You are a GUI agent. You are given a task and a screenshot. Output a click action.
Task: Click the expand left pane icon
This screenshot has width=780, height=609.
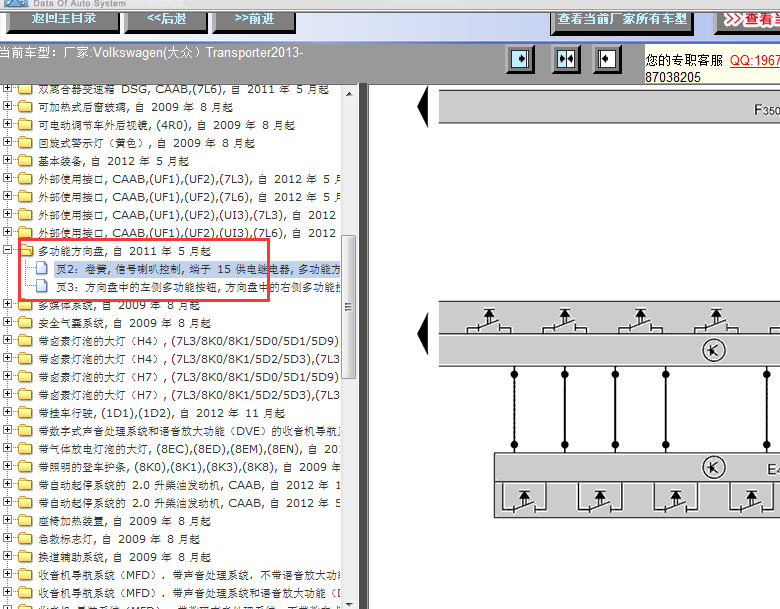607,59
